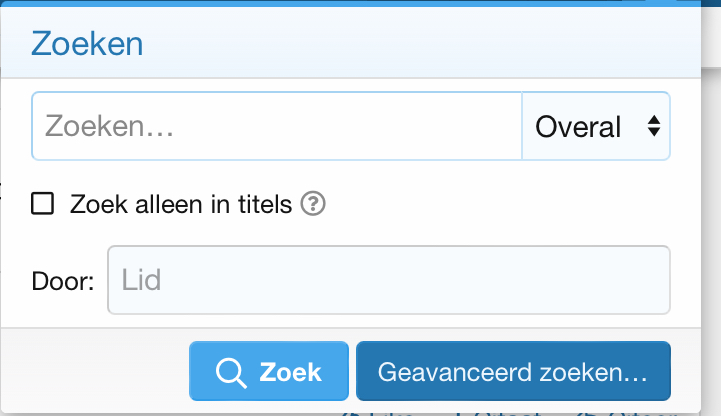
Task: Click the Door: field label
Action: (x=63, y=281)
